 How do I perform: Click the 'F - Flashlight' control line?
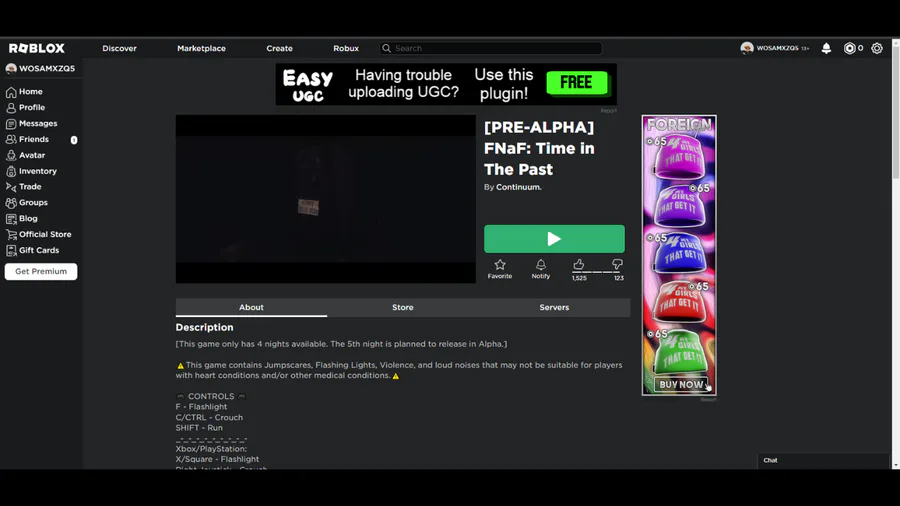tap(201, 407)
